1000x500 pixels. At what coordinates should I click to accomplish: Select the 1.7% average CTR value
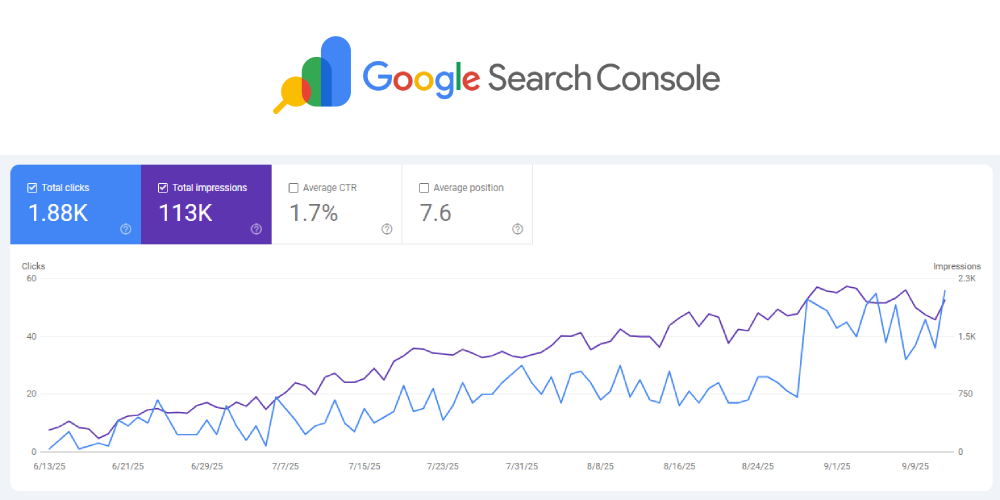[314, 213]
